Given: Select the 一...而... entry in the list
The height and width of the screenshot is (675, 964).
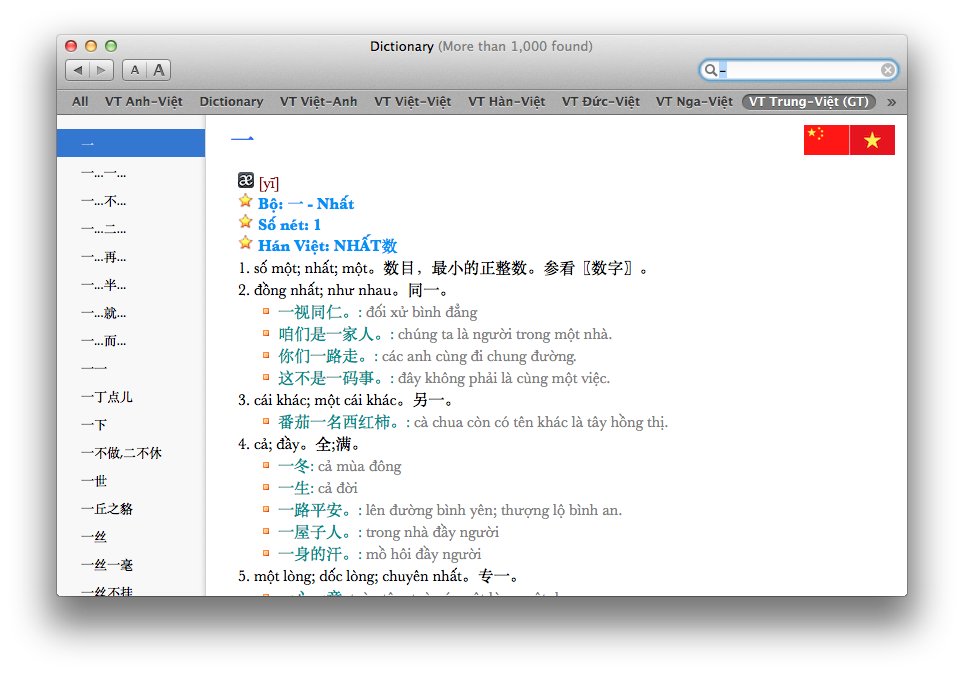Looking at the screenshot, I should (x=131, y=341).
